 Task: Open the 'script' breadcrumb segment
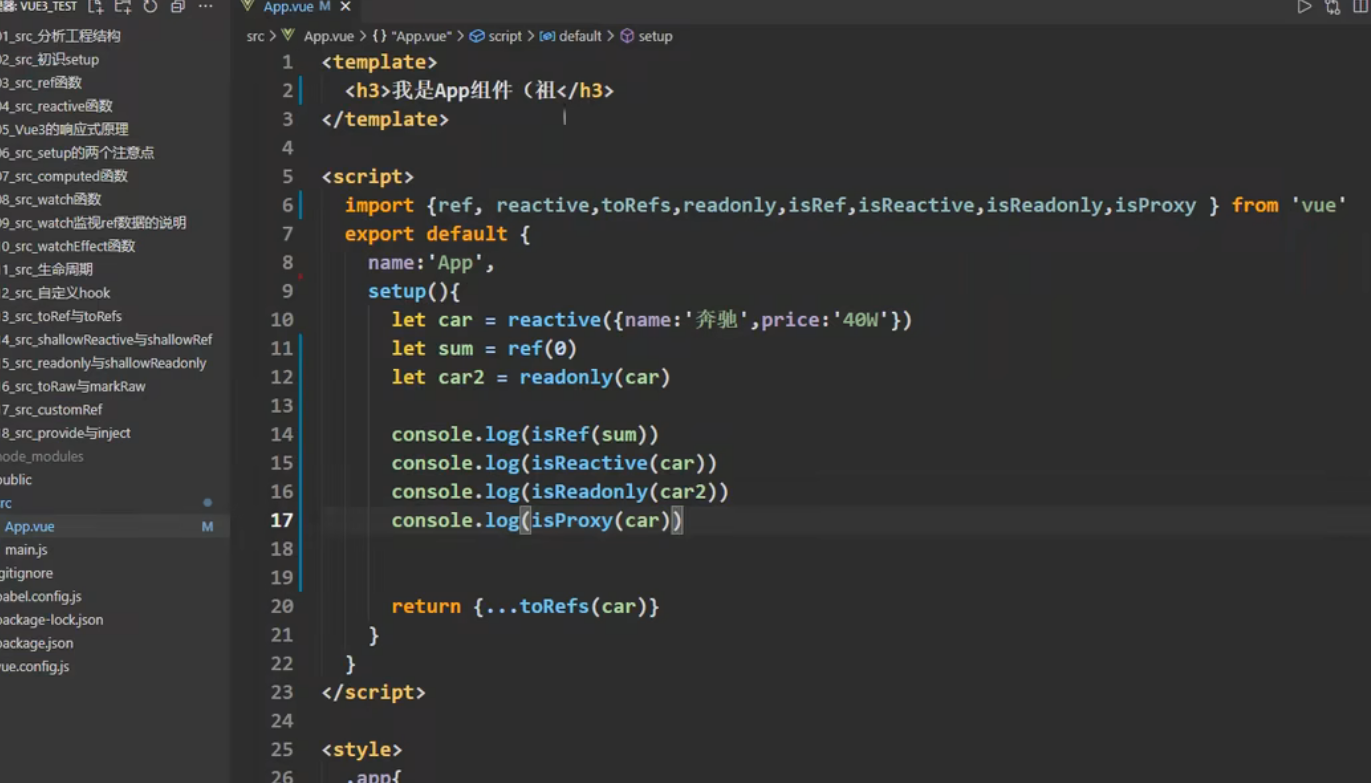click(x=505, y=36)
